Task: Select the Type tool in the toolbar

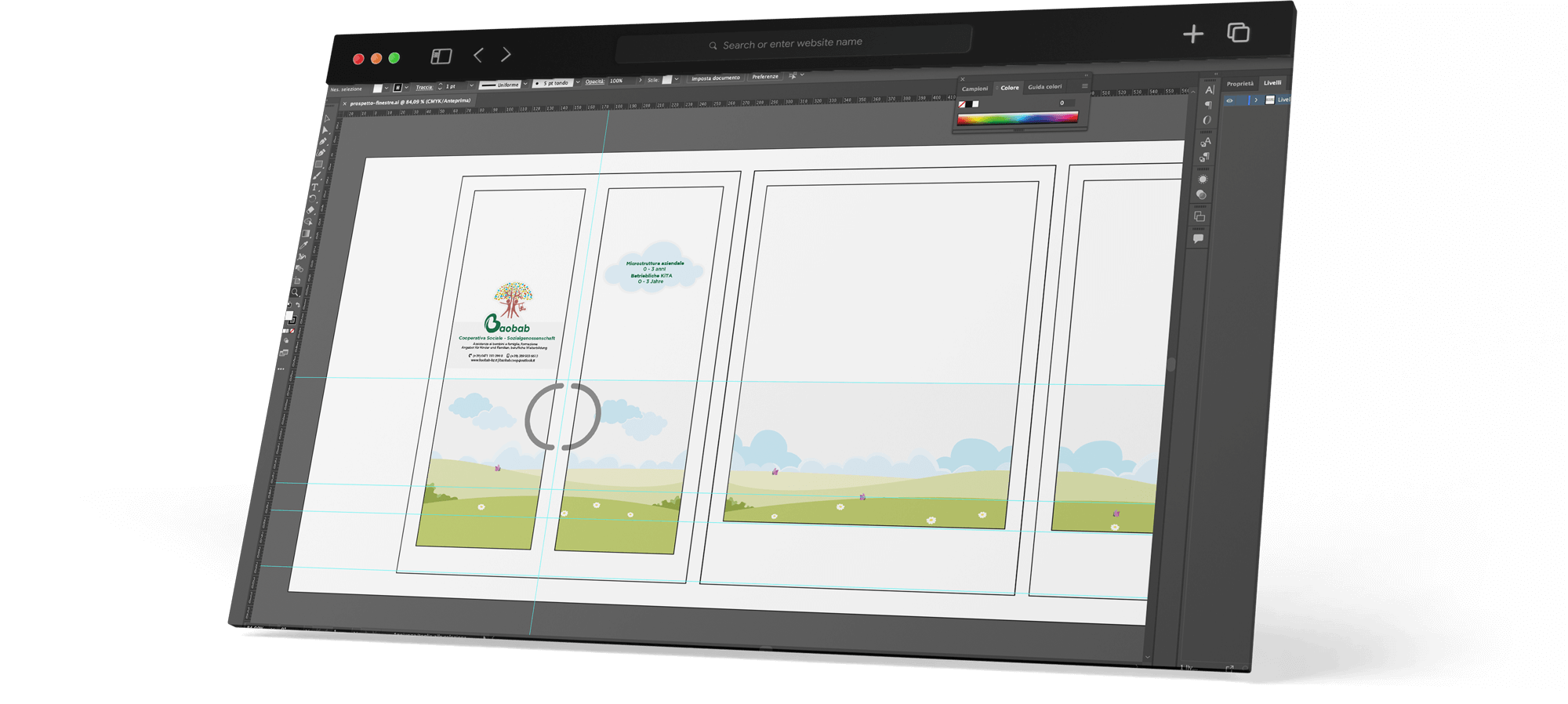Action: [x=314, y=188]
